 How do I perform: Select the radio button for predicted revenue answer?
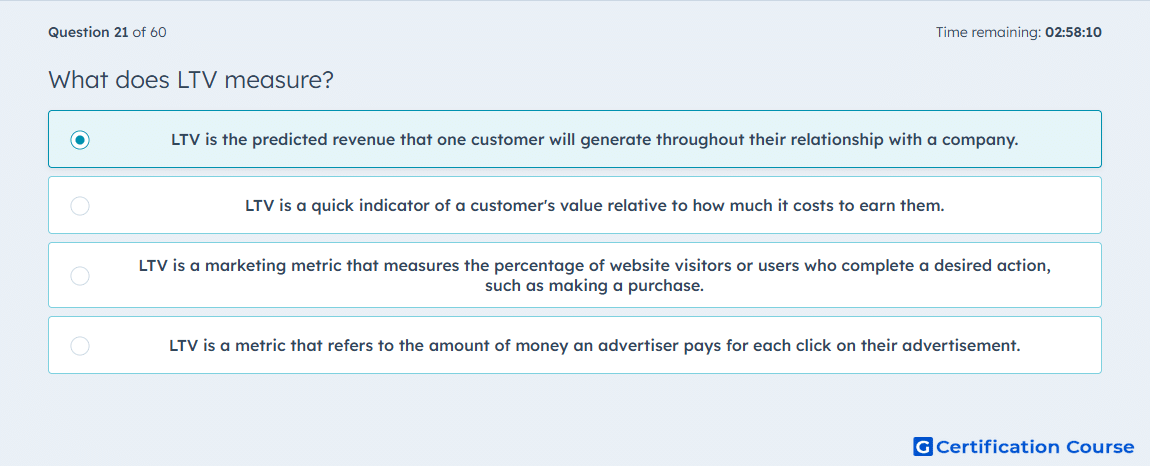(x=80, y=139)
